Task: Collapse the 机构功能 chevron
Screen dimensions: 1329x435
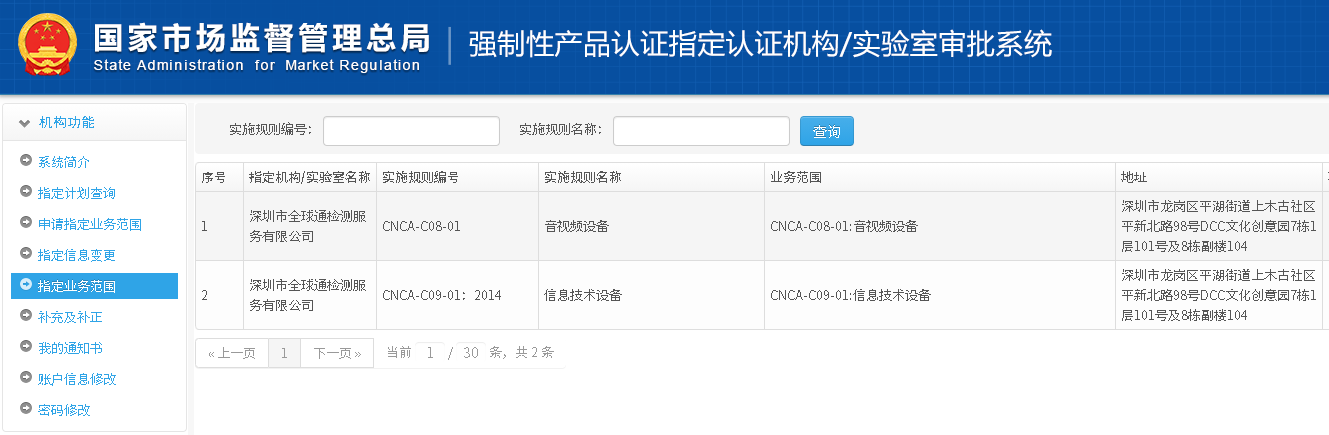Action: (24, 123)
